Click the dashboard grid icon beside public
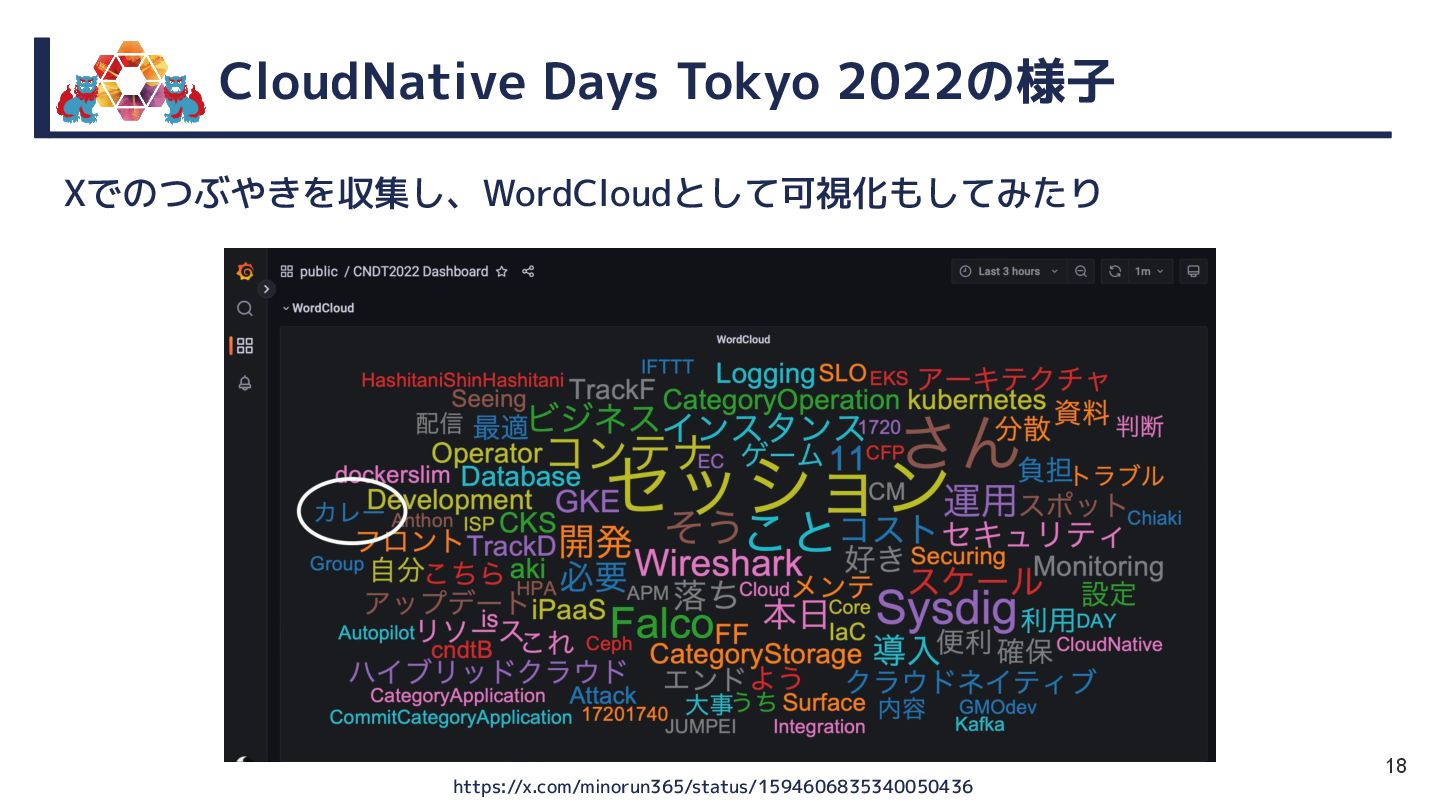The width and height of the screenshot is (1440, 810). (x=286, y=271)
